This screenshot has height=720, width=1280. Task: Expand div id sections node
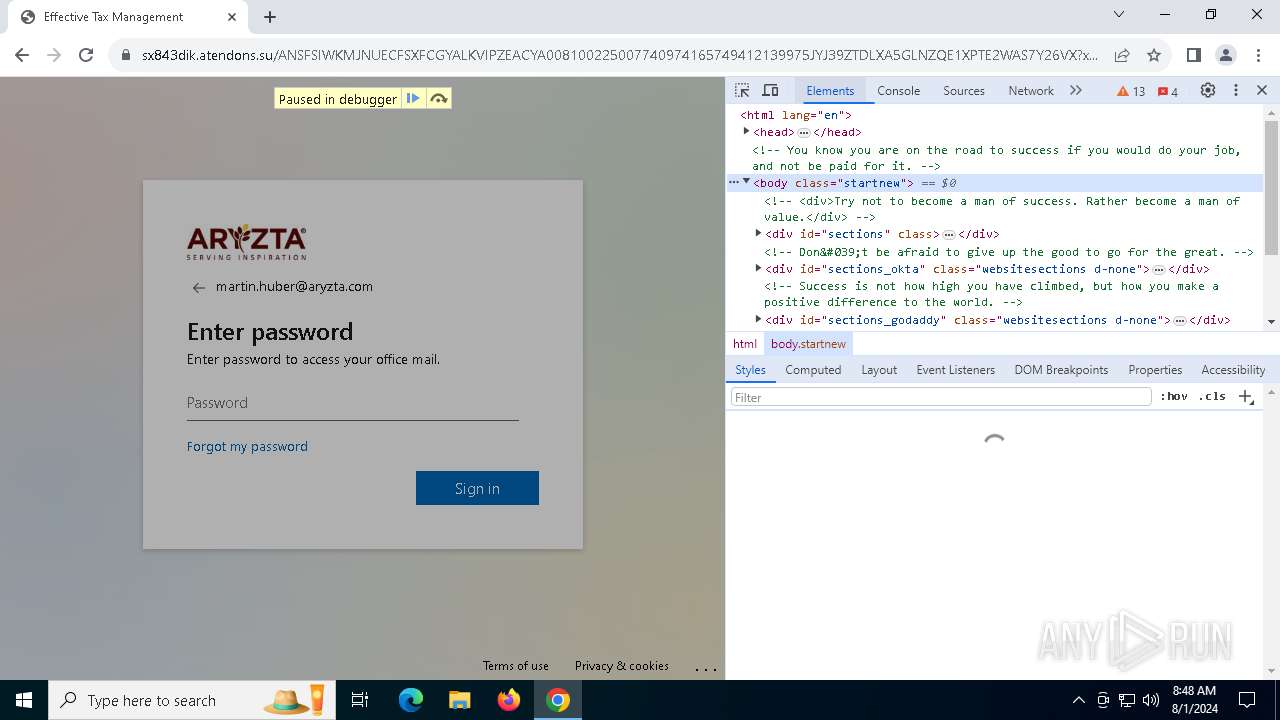[758, 233]
